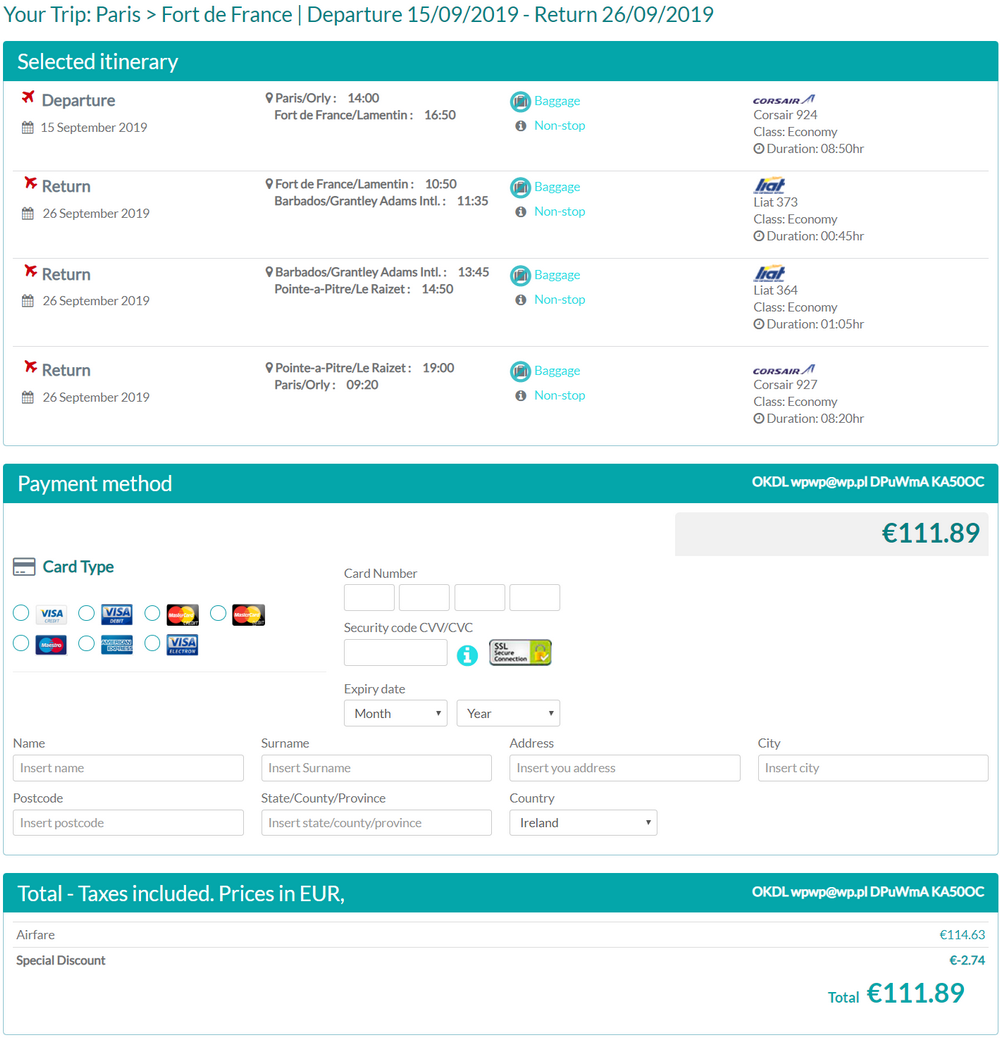Click the calendar icon by 15 September 2019

(x=27, y=128)
